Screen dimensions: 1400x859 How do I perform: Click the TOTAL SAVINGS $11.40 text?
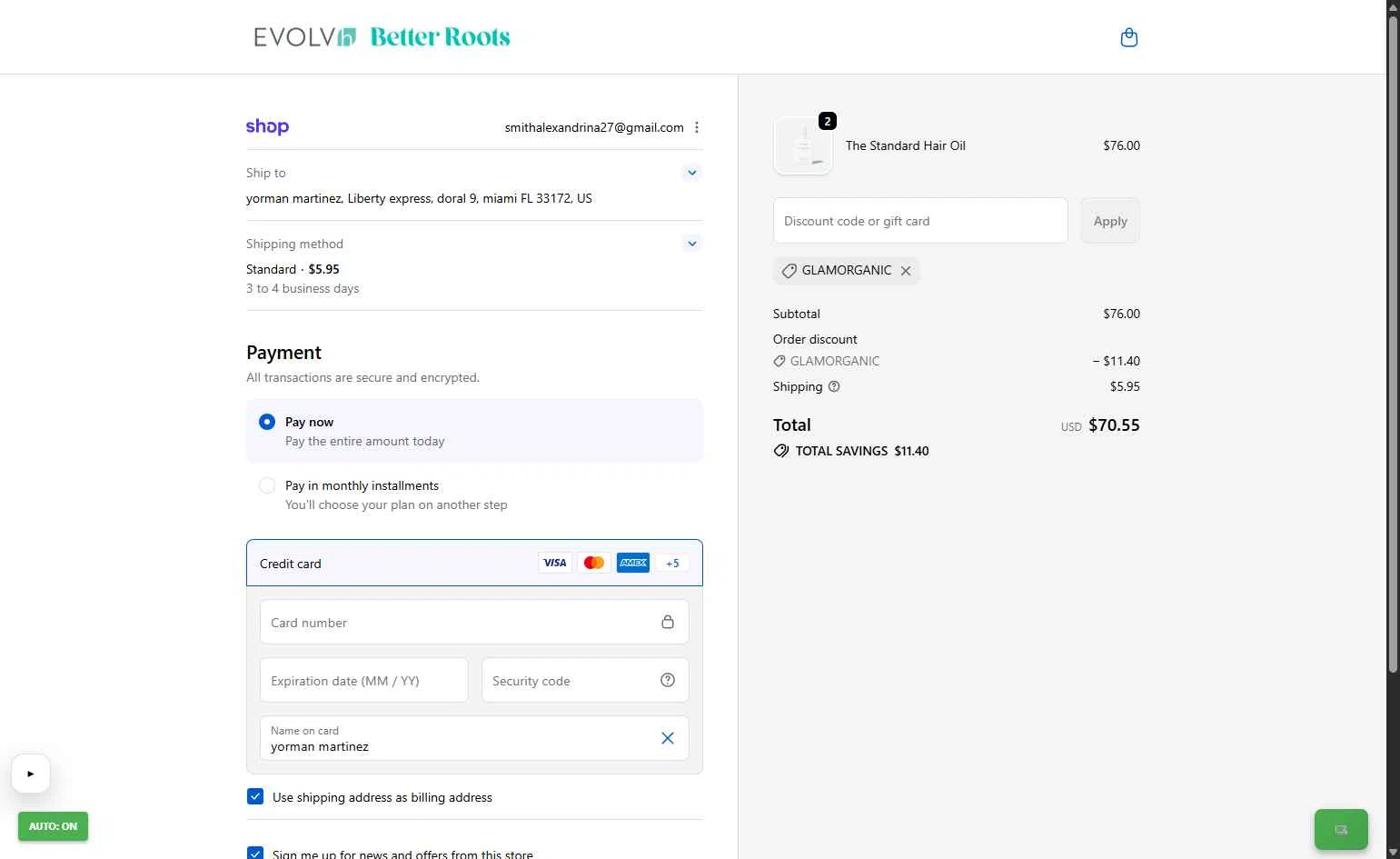(862, 451)
